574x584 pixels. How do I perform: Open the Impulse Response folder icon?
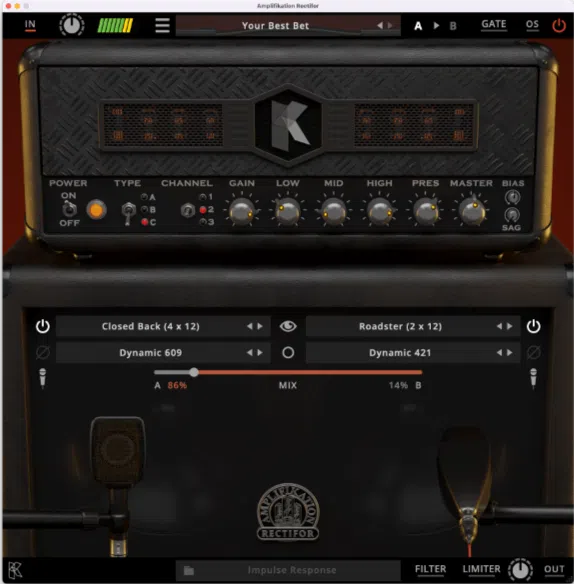click(x=189, y=570)
